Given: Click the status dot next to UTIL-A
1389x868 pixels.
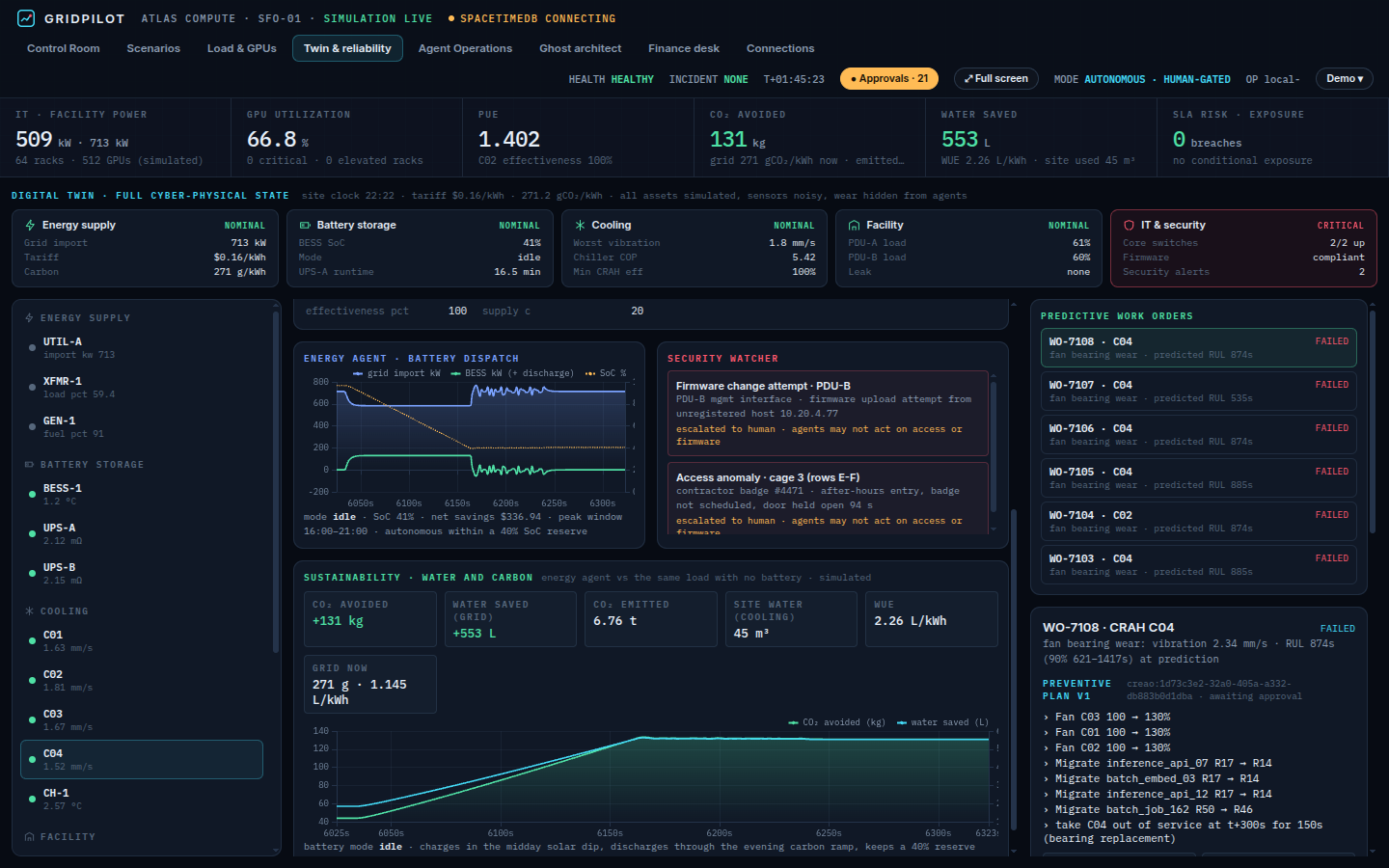Looking at the screenshot, I should pyautogui.click(x=34, y=348).
